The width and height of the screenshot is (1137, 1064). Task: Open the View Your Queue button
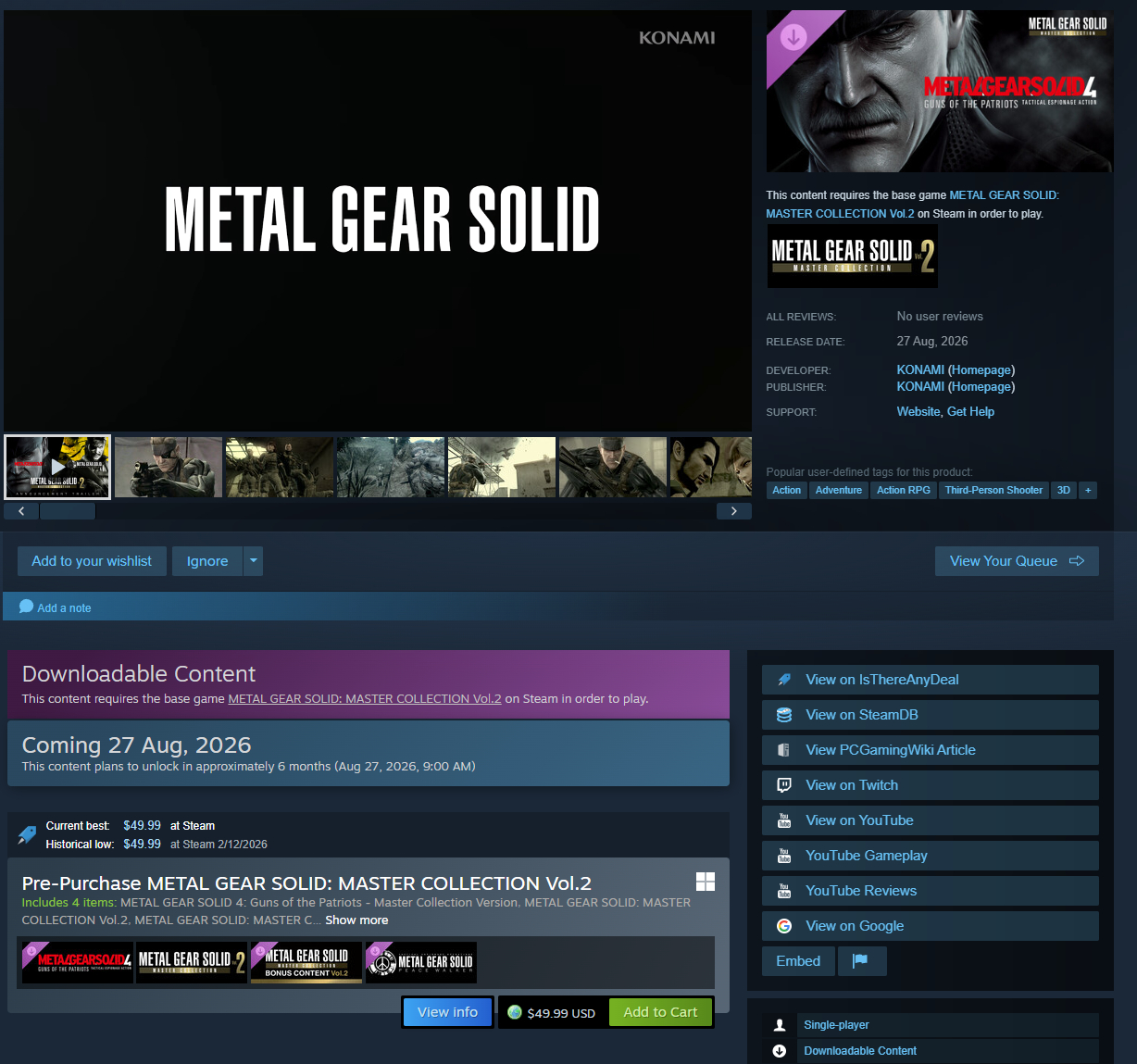(x=1016, y=561)
